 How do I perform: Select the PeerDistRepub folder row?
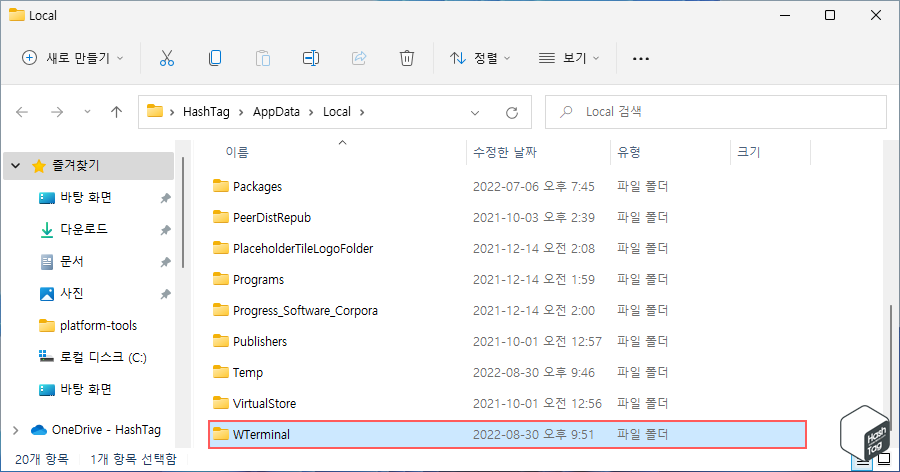click(x=507, y=217)
